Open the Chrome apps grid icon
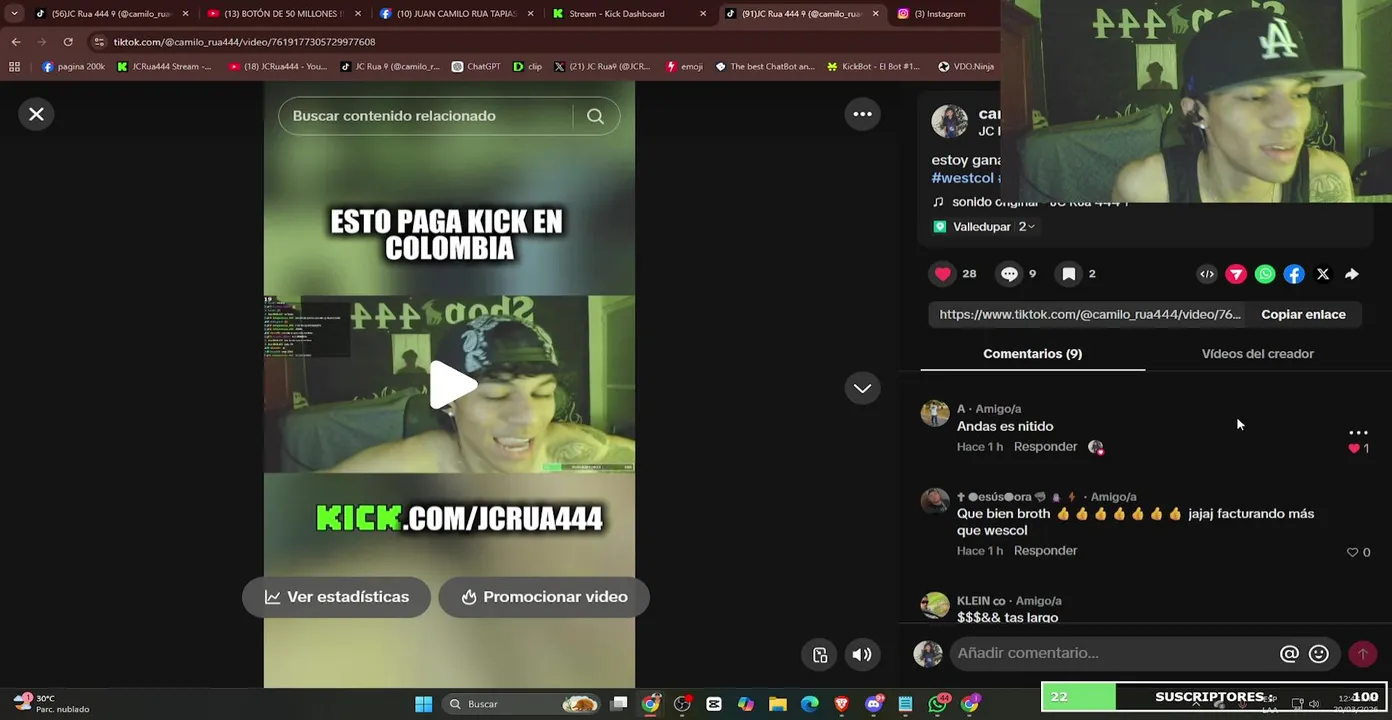This screenshot has width=1392, height=720. click(x=14, y=67)
